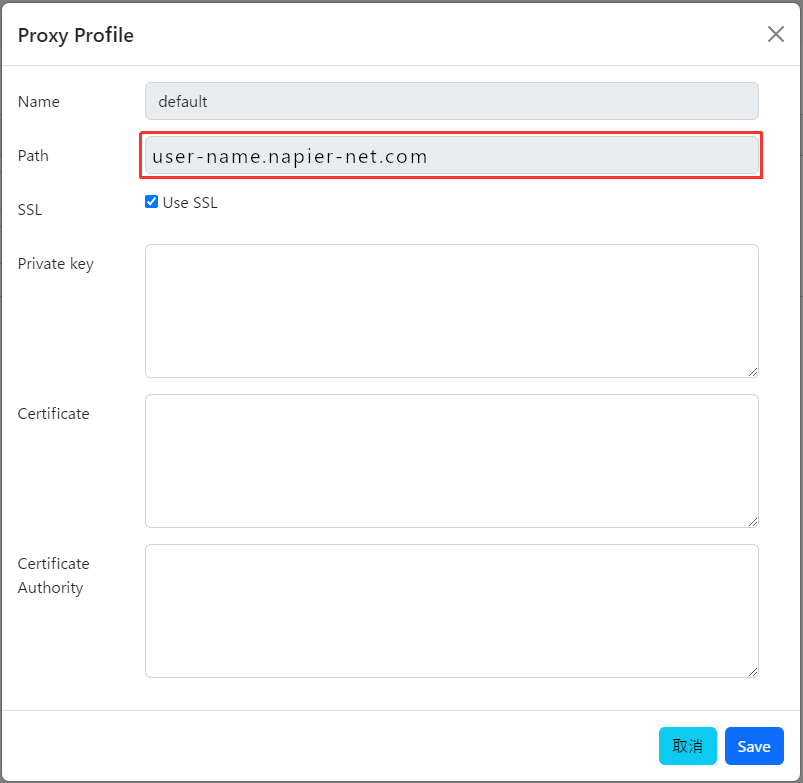Cancel with the 取消 button
The image size is (803, 783).
(x=687, y=746)
